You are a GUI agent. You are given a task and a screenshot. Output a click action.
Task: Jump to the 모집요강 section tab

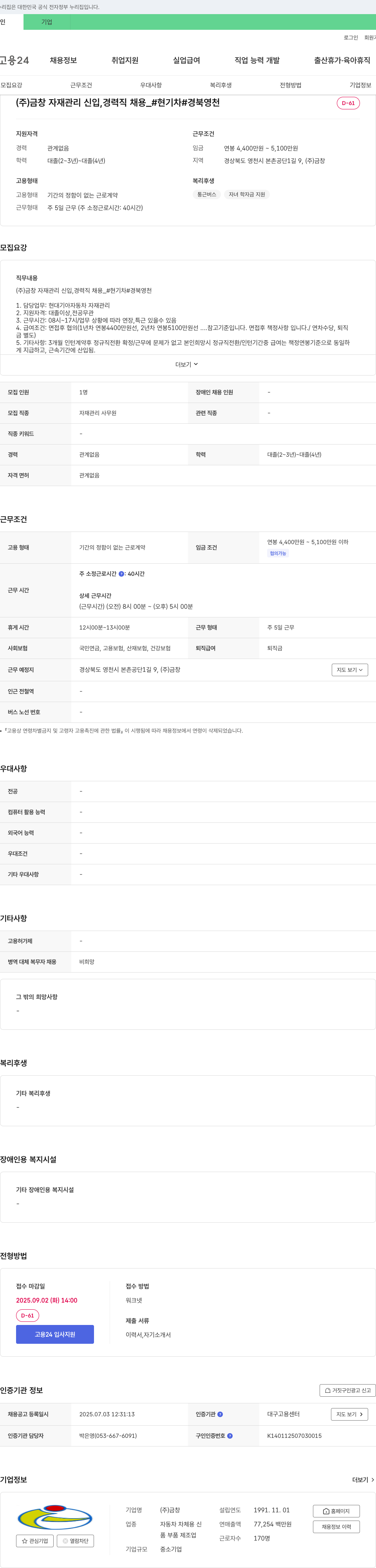coord(11,85)
